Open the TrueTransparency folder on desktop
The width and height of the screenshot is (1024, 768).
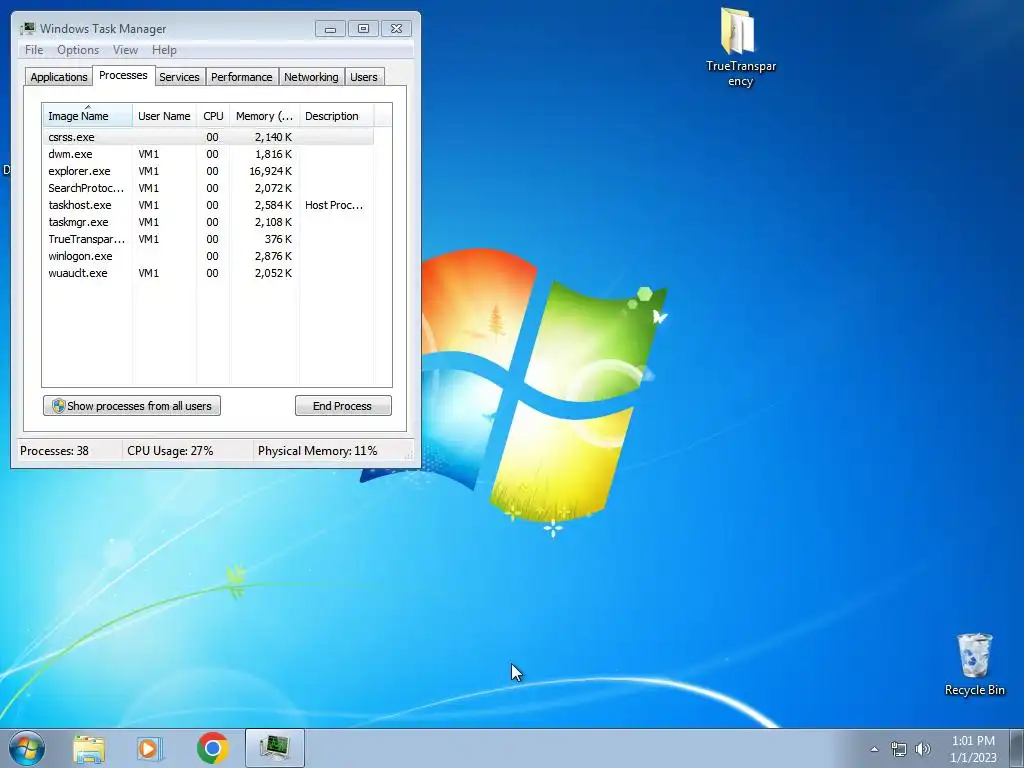(x=740, y=47)
